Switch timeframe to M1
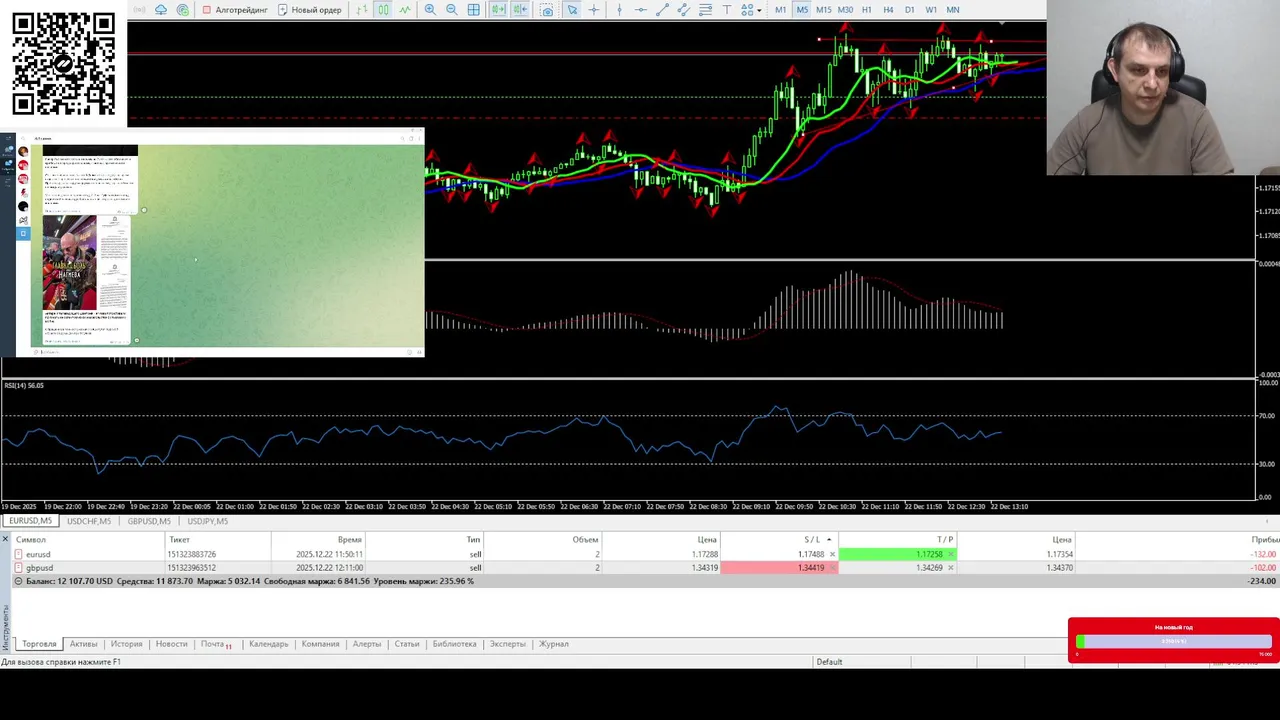This screenshot has width=1280, height=720. pyautogui.click(x=780, y=9)
